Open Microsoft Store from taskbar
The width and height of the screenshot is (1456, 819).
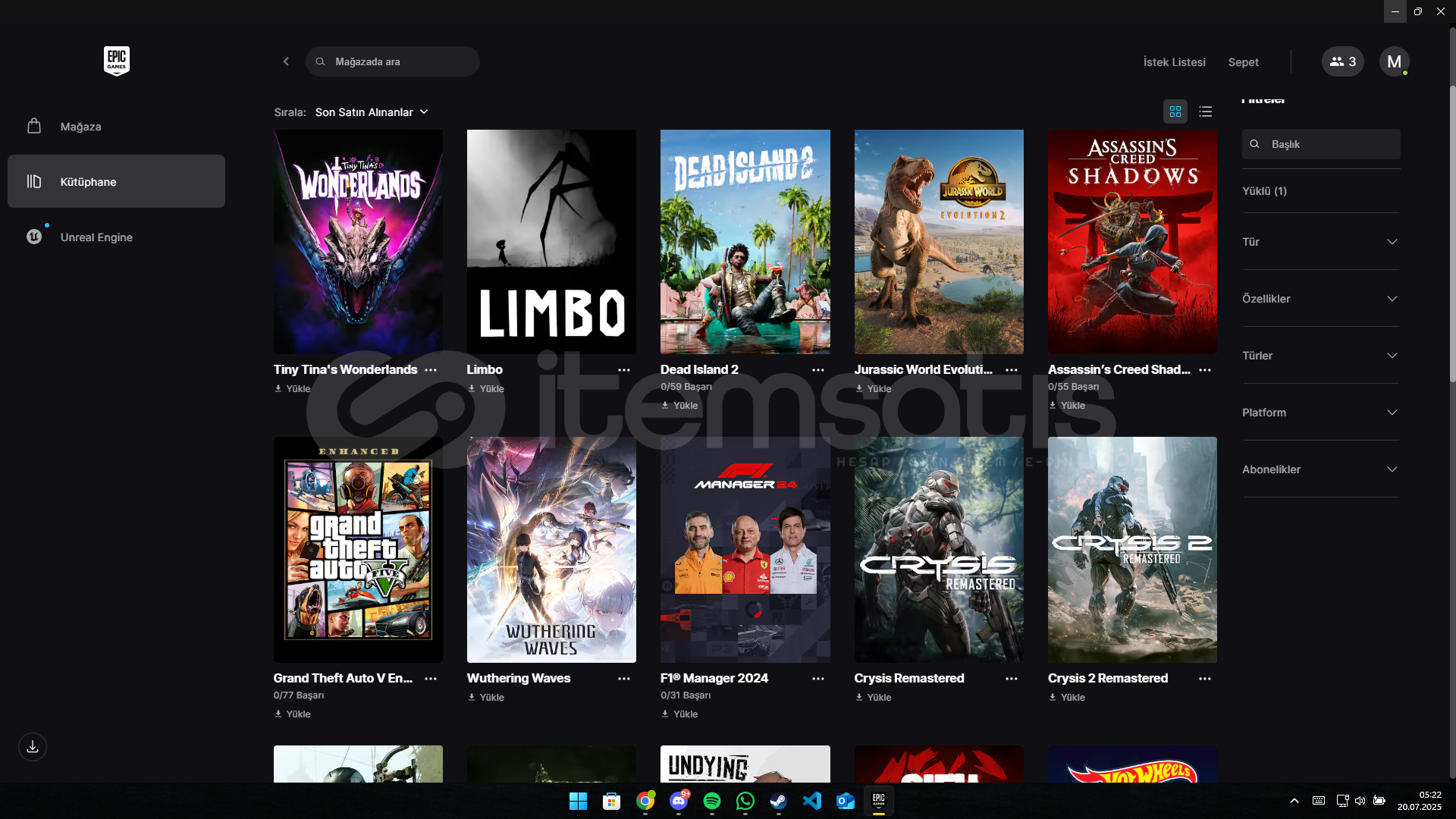(x=611, y=801)
